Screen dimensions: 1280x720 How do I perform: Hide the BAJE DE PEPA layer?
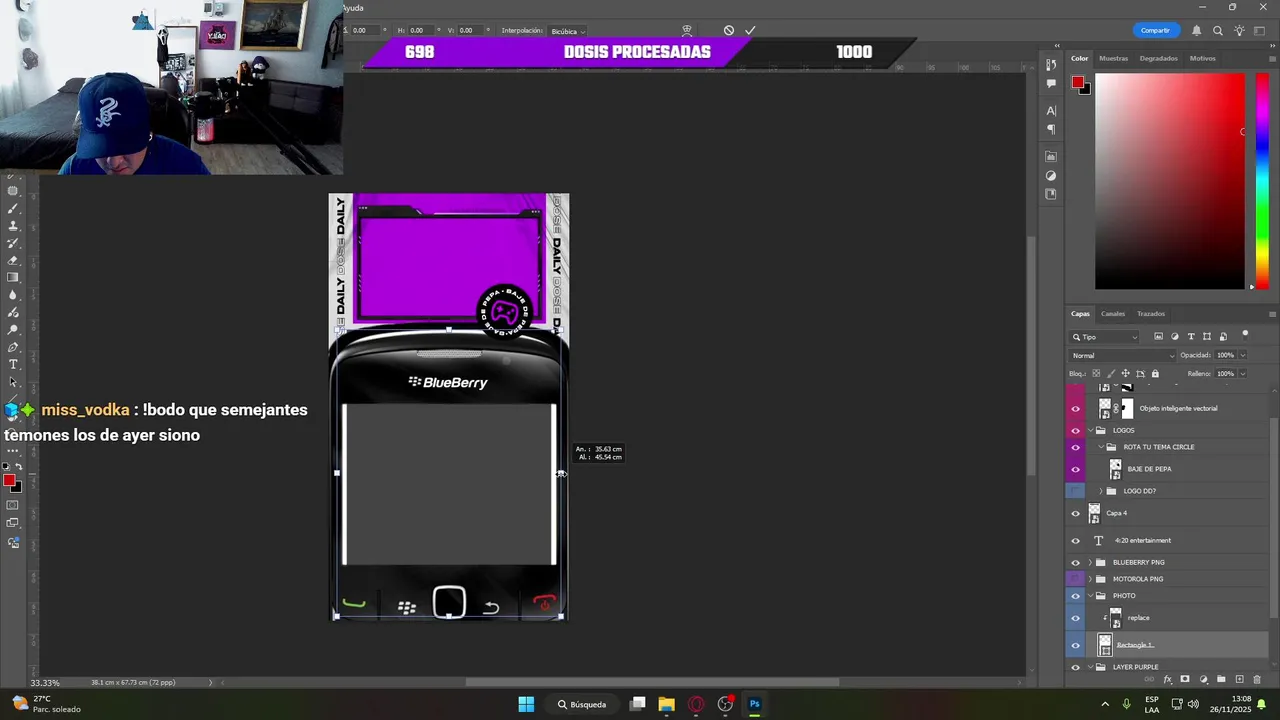click(1076, 469)
